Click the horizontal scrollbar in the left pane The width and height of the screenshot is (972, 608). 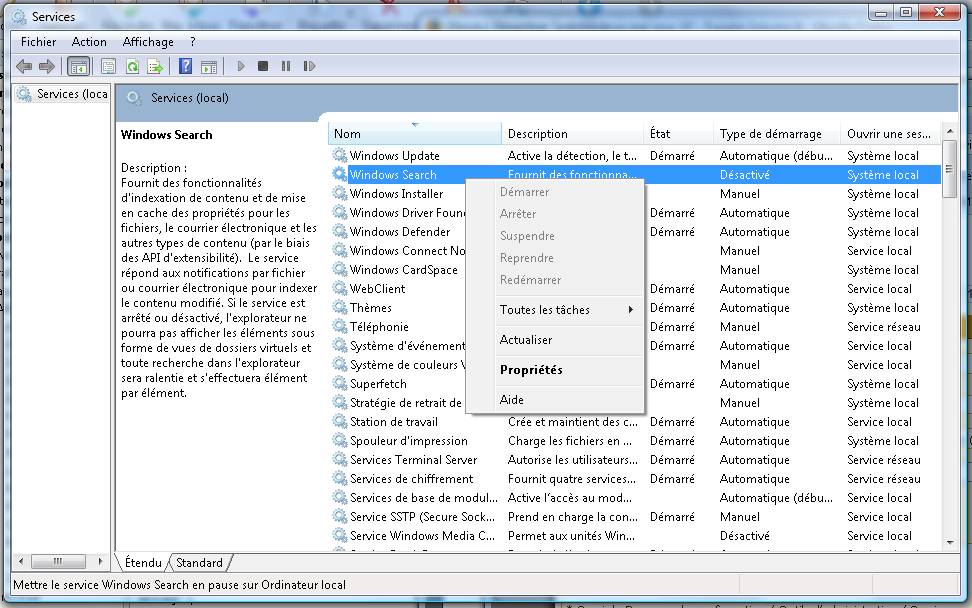(x=60, y=561)
